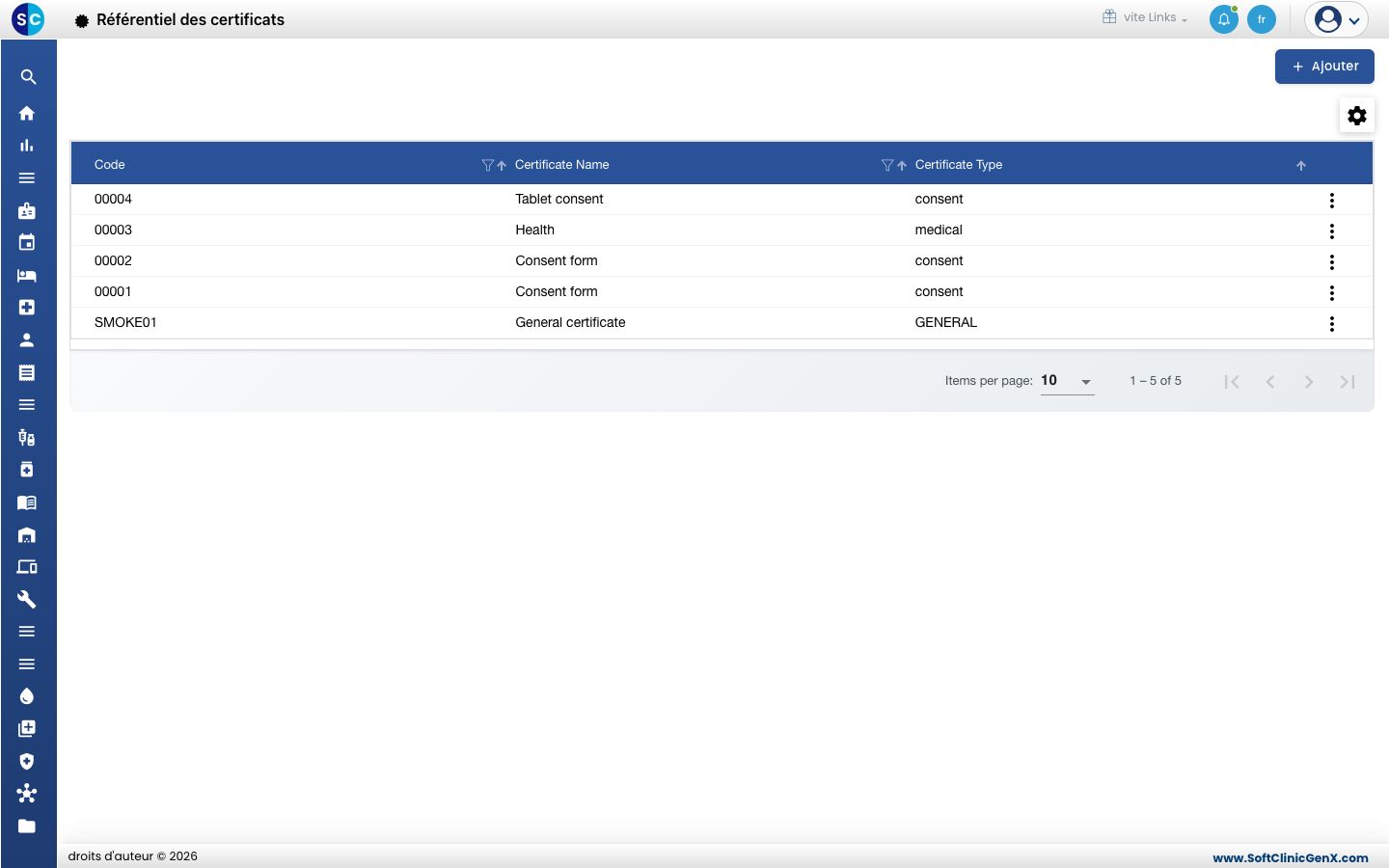1389x868 pixels.
Task: Open the search icon in the sidebar
Action: 28,77
